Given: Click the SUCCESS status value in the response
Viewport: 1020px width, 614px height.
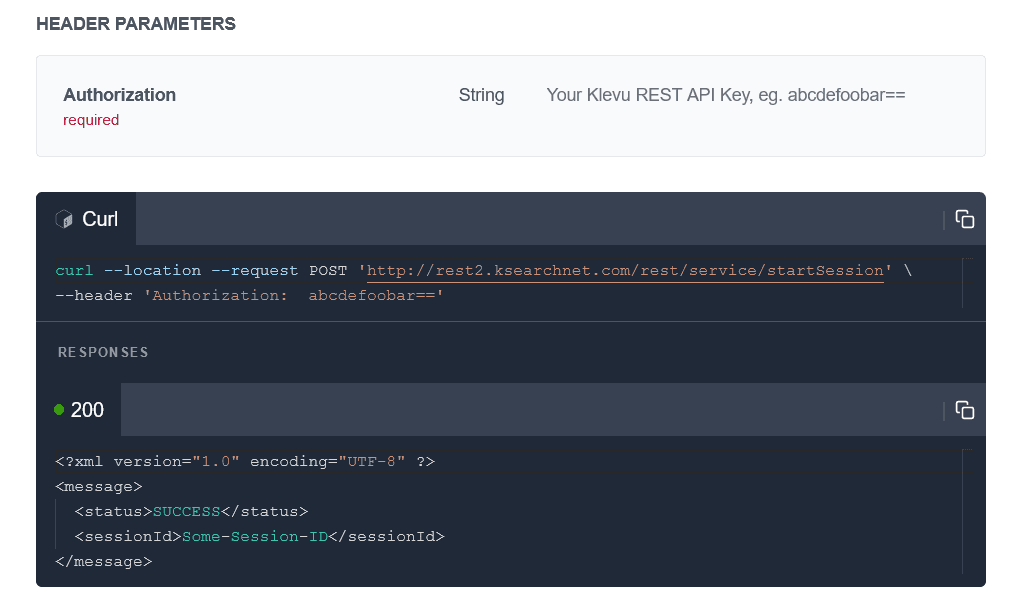Looking at the screenshot, I should tap(186, 512).
